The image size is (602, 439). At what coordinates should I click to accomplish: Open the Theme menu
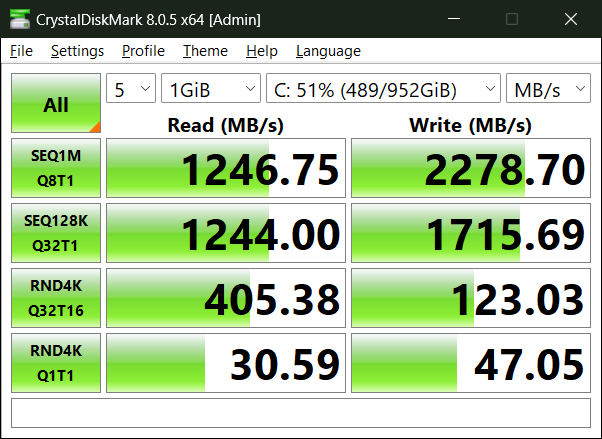205,51
